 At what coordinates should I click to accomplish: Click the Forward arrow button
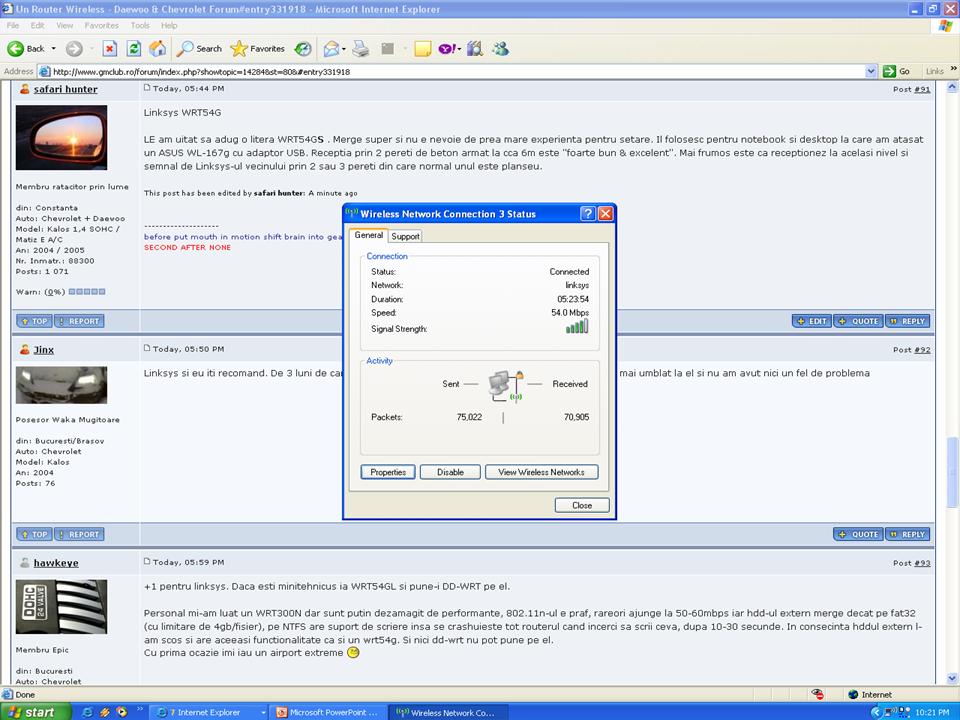74,48
